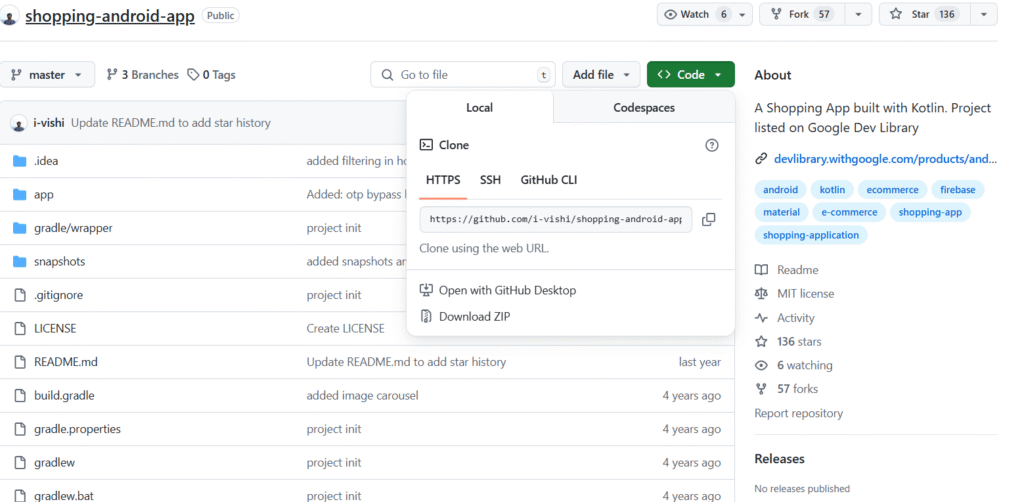Open the devlibrary.withgoogle.com link
This screenshot has width=1024, height=502.
coord(886,159)
